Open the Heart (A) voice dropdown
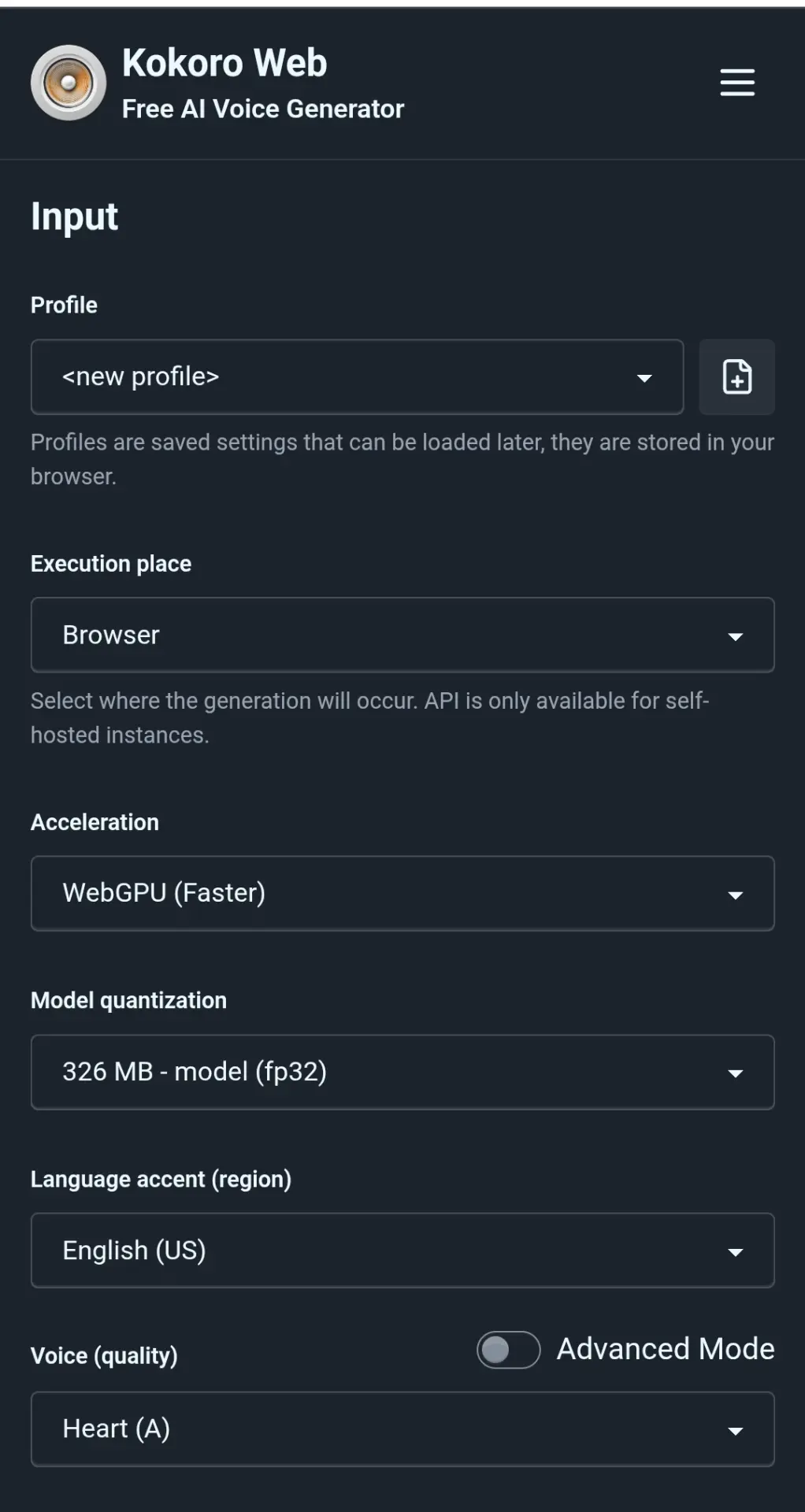The image size is (805, 1512). [402, 1429]
